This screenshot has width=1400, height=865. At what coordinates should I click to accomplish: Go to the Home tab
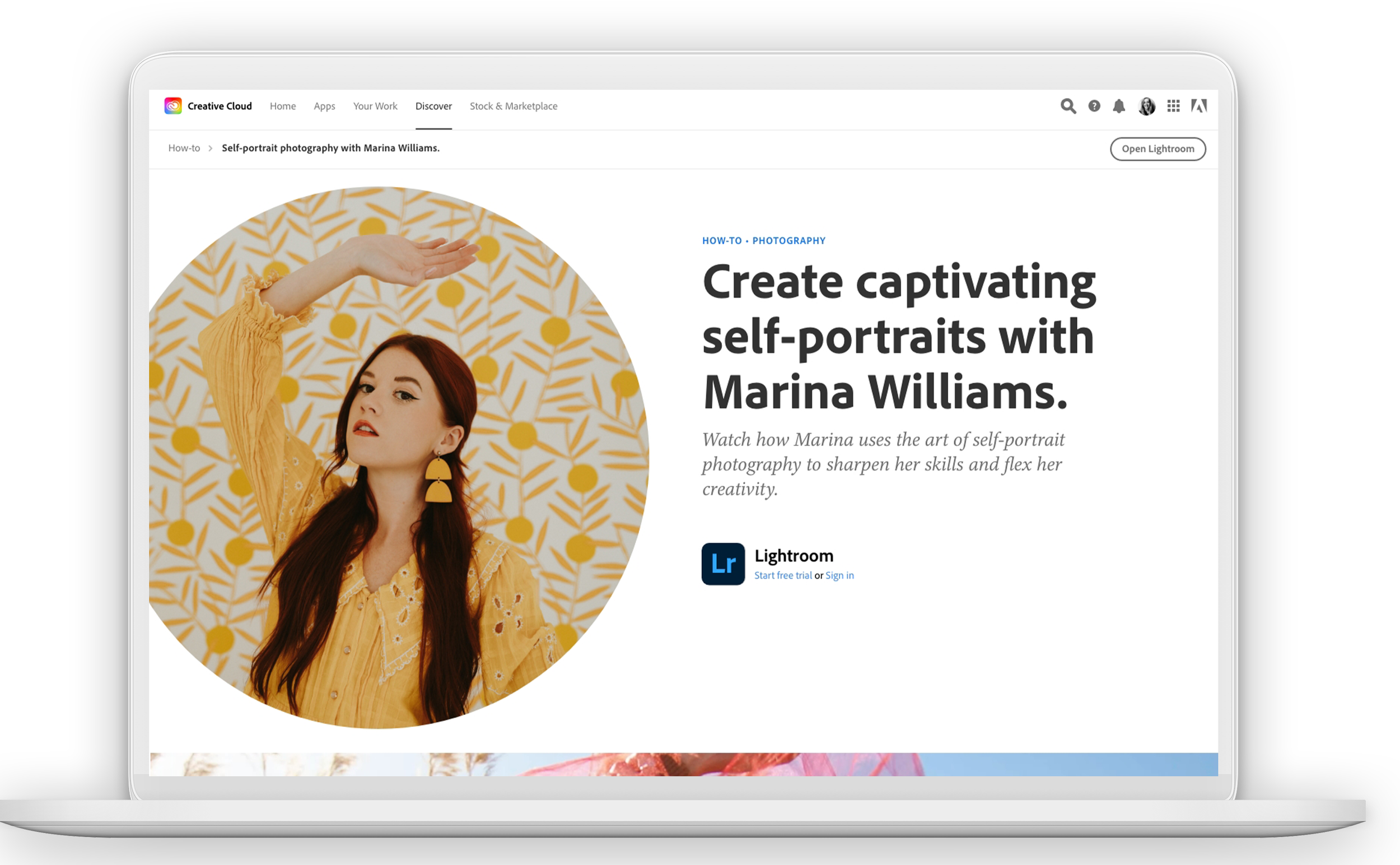[282, 106]
